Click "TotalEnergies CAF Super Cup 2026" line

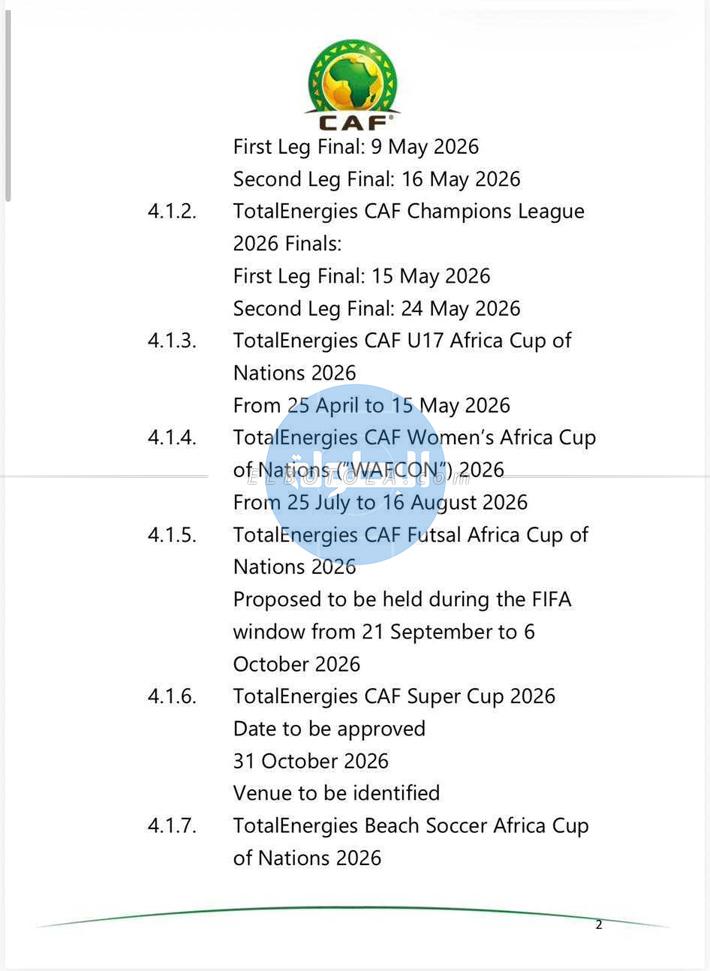[x=393, y=697]
